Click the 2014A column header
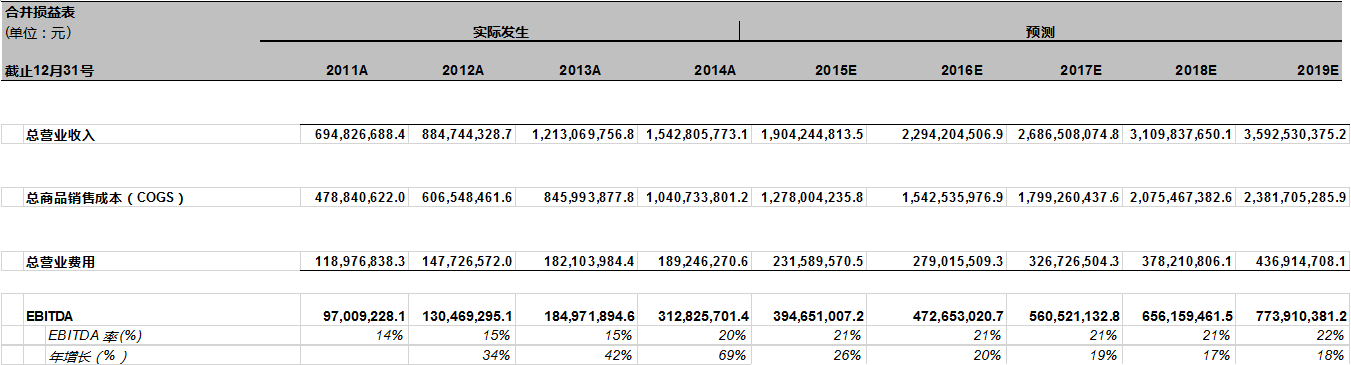The image size is (1351, 365). click(715, 70)
